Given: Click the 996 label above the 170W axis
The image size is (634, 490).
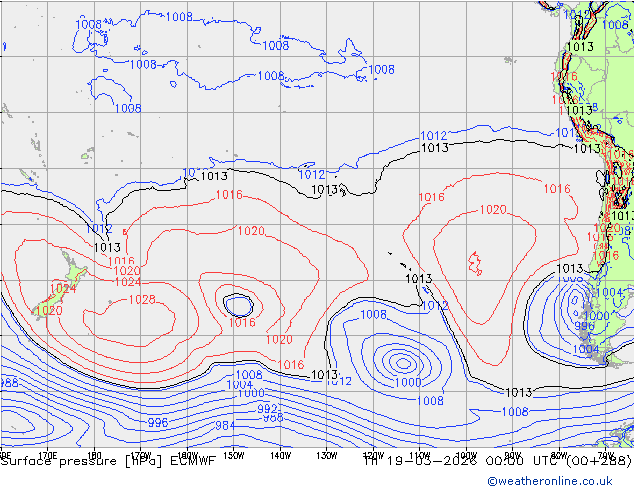Looking at the screenshot, I should (158, 422).
